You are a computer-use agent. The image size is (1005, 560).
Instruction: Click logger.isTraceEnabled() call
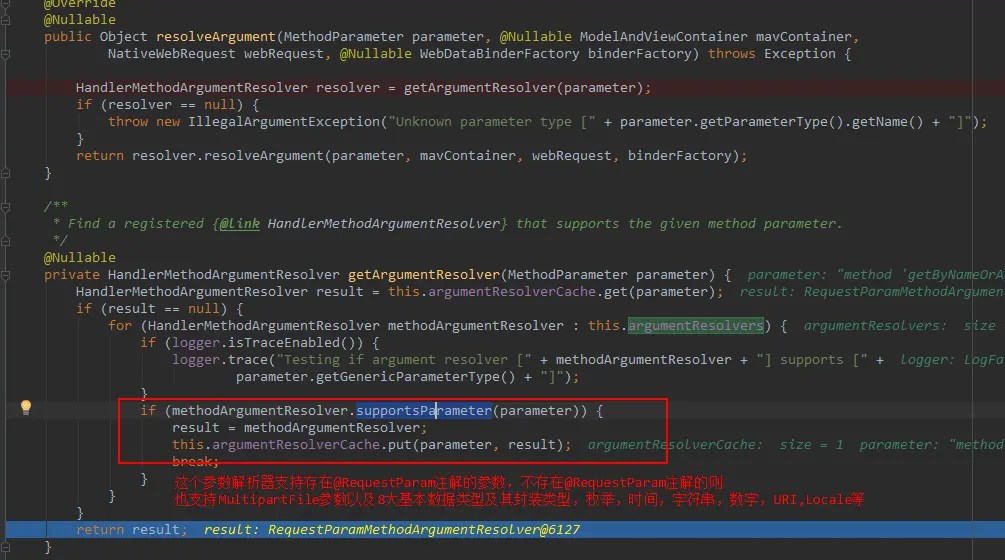click(267, 343)
